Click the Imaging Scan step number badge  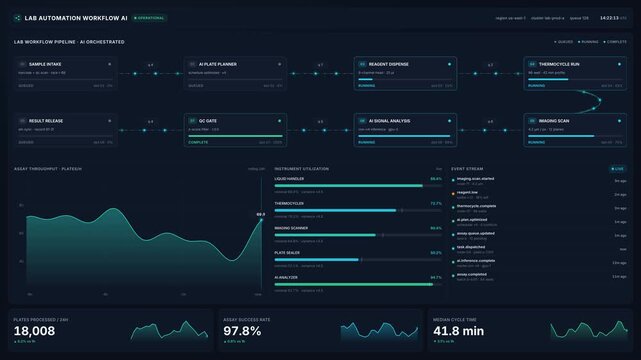coord(532,121)
